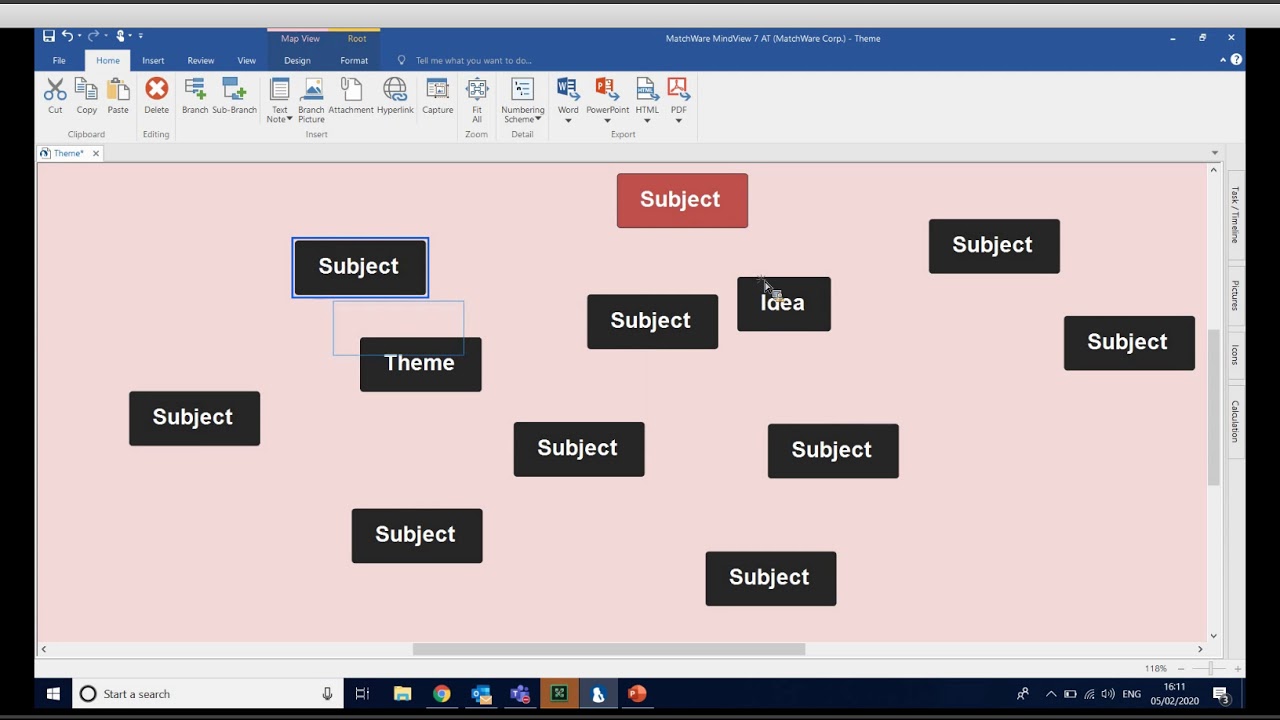Expand the Word export dropdown arrow
This screenshot has width=1280, height=720.
coord(568,121)
